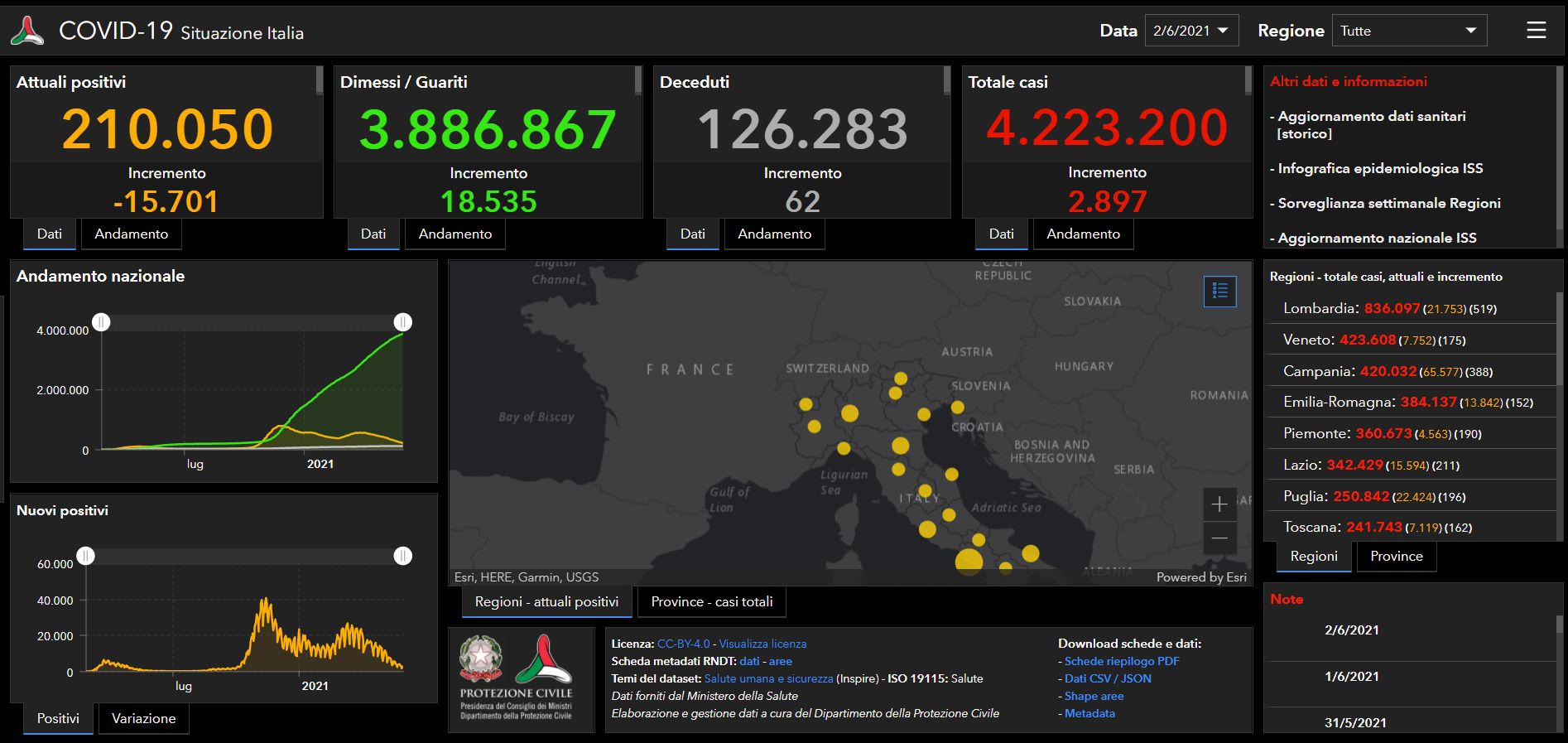Image resolution: width=1568 pixels, height=743 pixels.
Task: Open the Infografica epidemiologica ISS link
Action: click(1380, 168)
